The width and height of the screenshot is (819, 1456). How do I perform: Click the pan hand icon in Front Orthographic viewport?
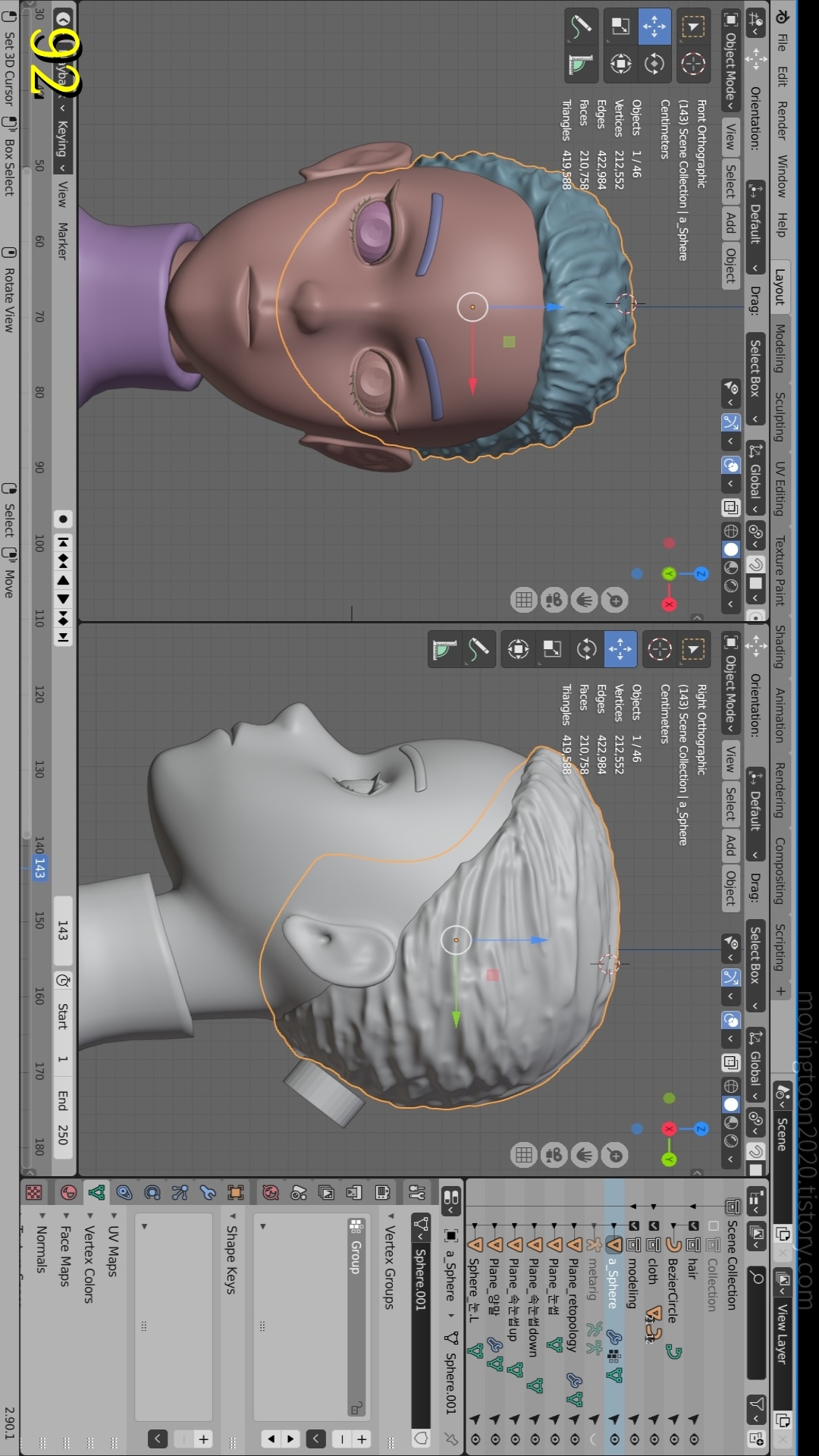(585, 601)
